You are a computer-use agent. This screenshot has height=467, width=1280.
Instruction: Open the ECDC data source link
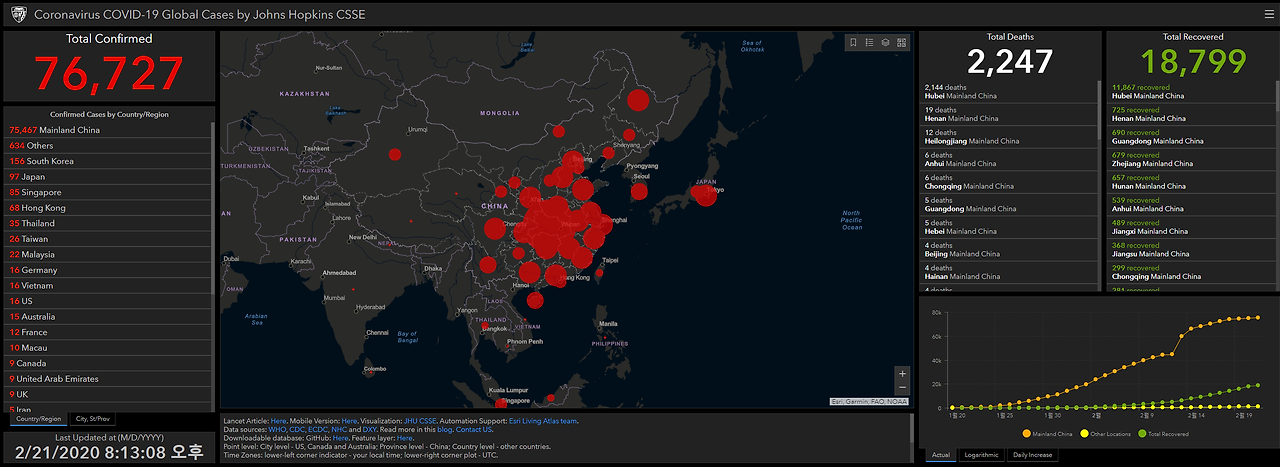tap(318, 429)
